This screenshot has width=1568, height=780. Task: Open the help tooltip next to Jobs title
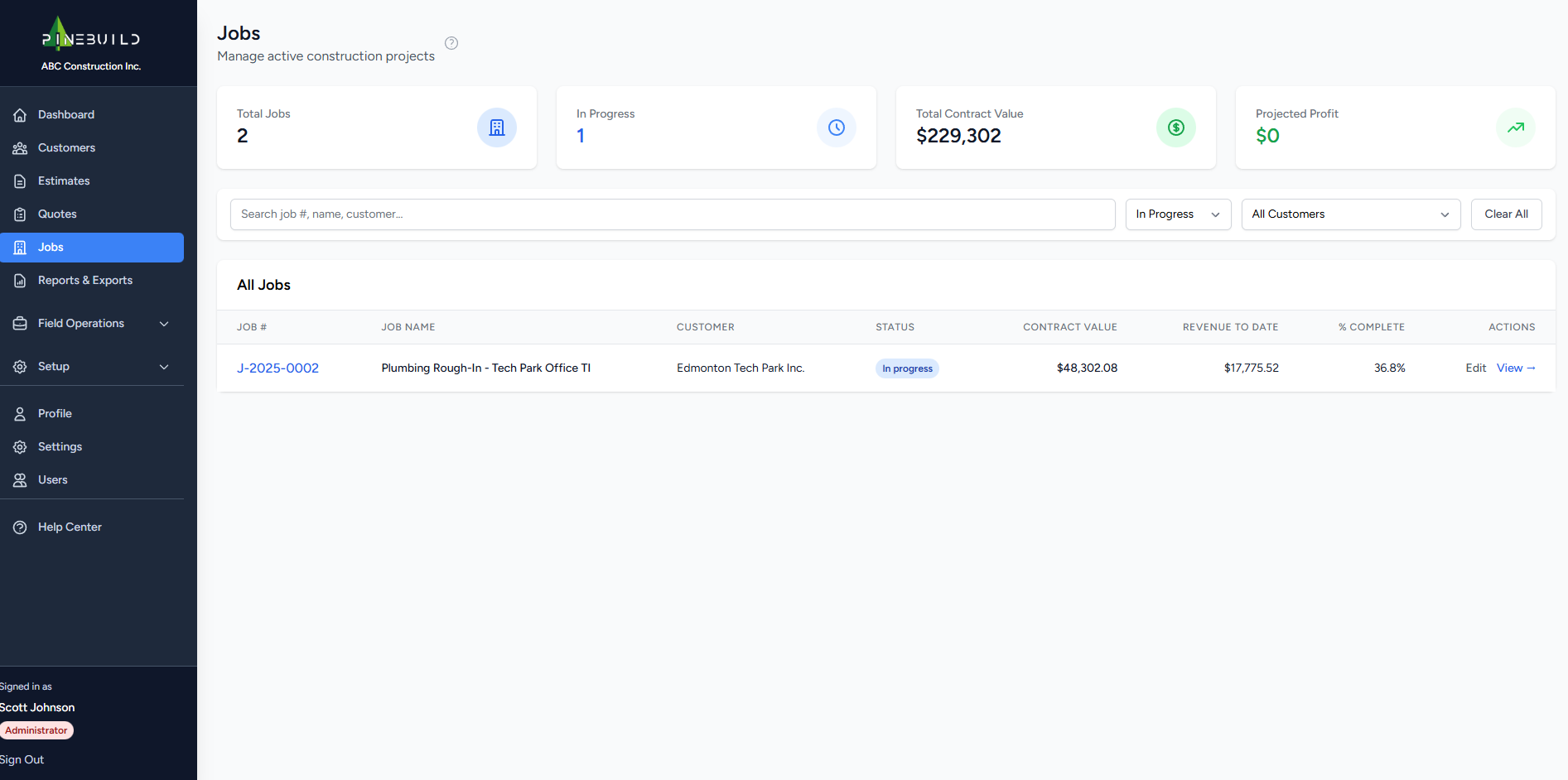pyautogui.click(x=451, y=42)
